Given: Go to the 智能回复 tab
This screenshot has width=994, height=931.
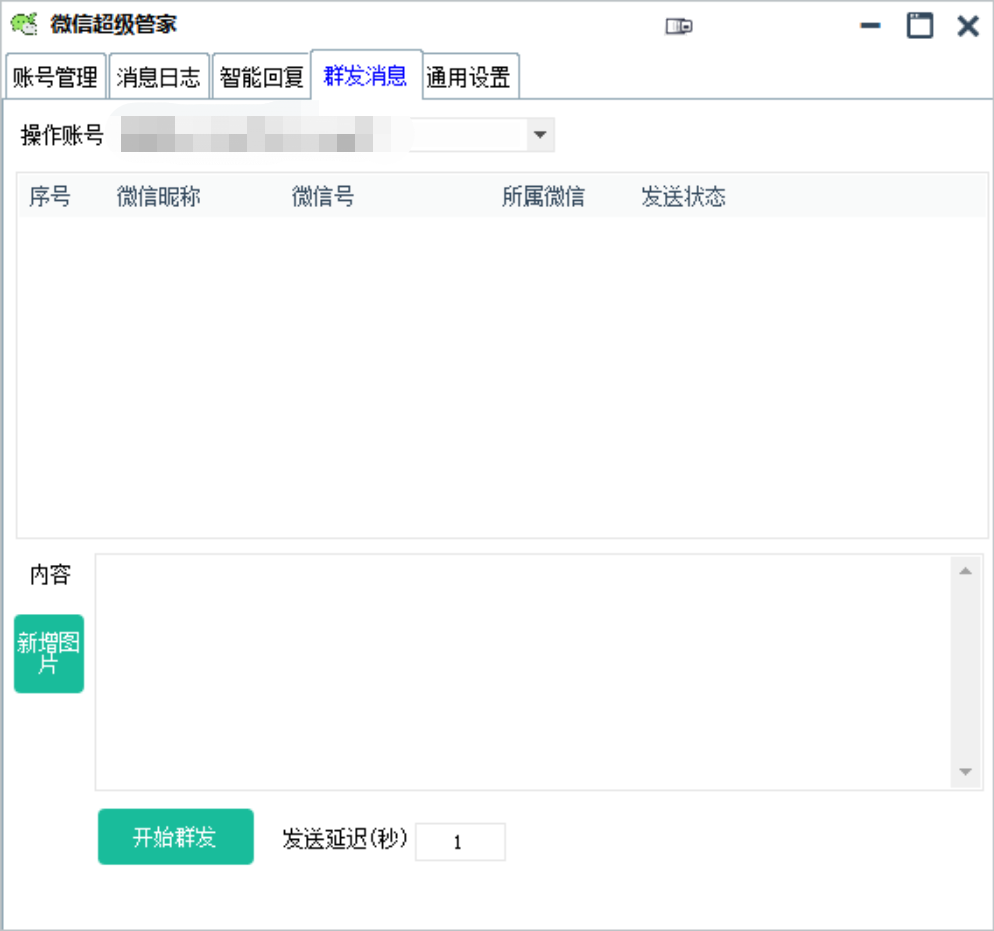Looking at the screenshot, I should (x=261, y=77).
